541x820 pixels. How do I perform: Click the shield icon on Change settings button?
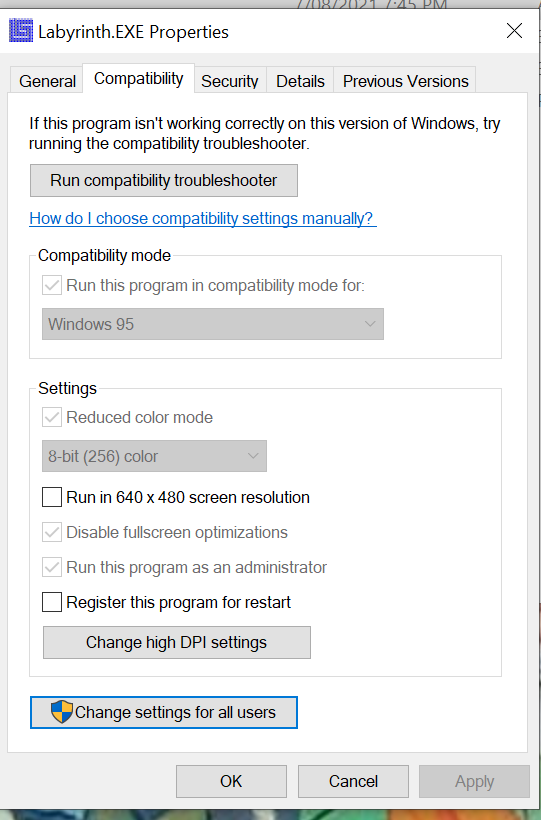coord(62,712)
